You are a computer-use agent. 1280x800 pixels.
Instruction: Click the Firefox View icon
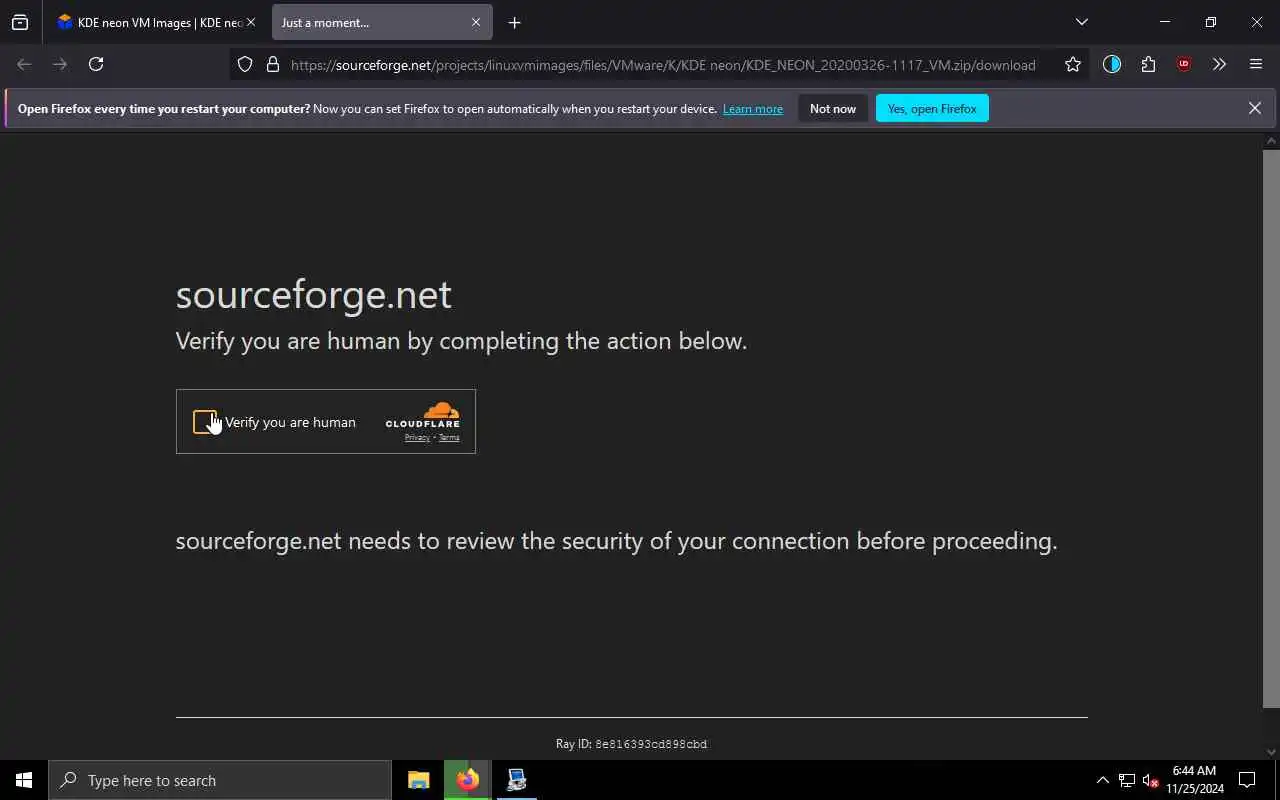click(x=20, y=22)
